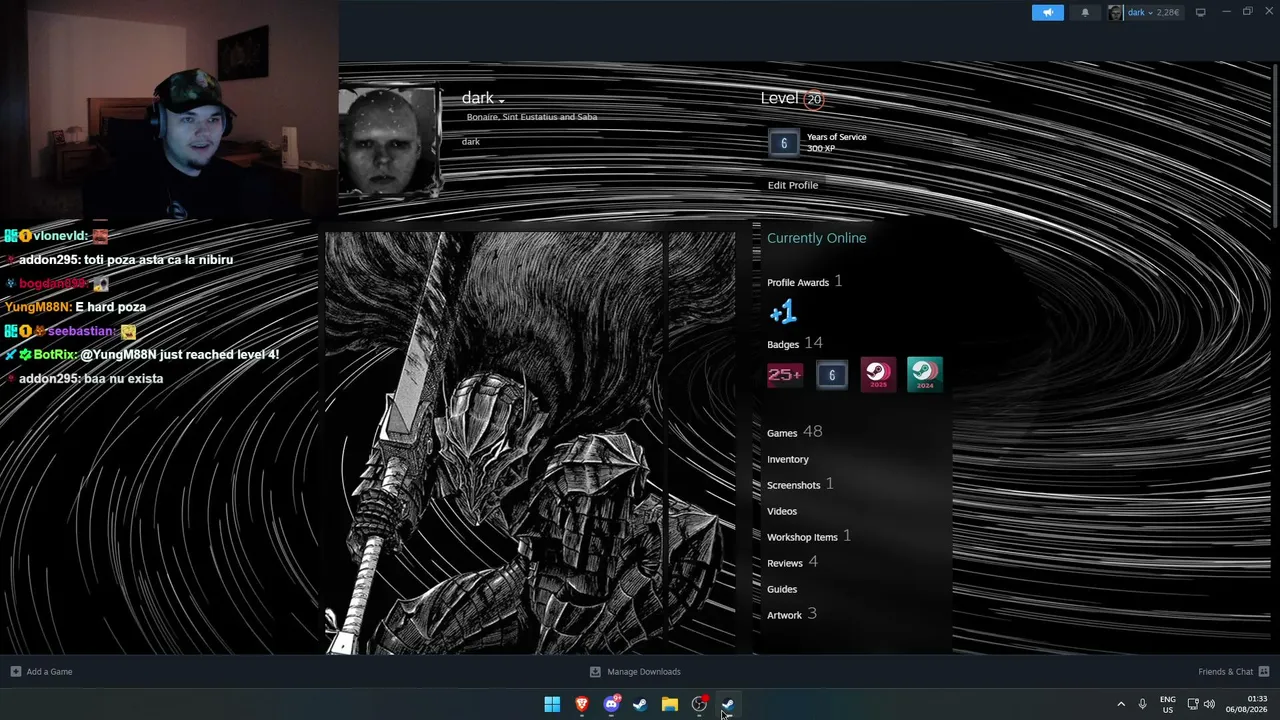Open the Windows Start menu
Screen dimensions: 1280x720
tap(552, 705)
